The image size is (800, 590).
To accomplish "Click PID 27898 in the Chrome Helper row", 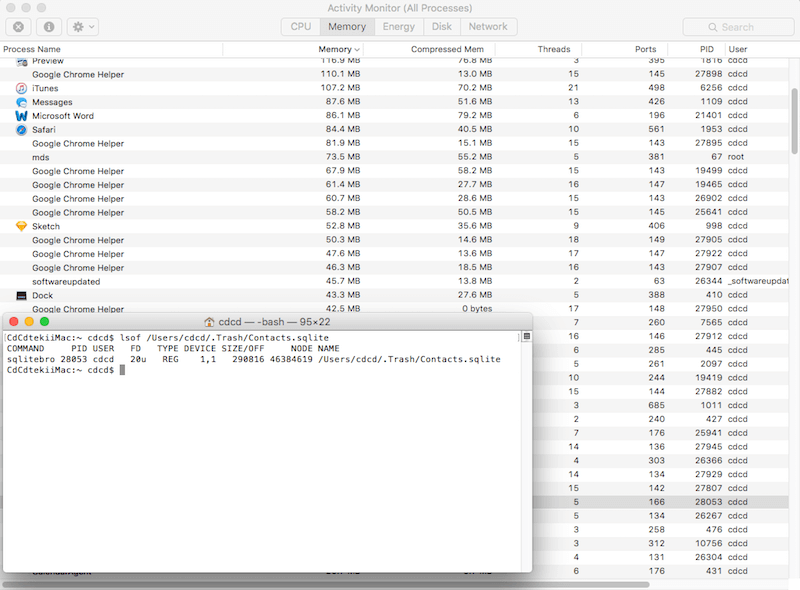I will 709,74.
